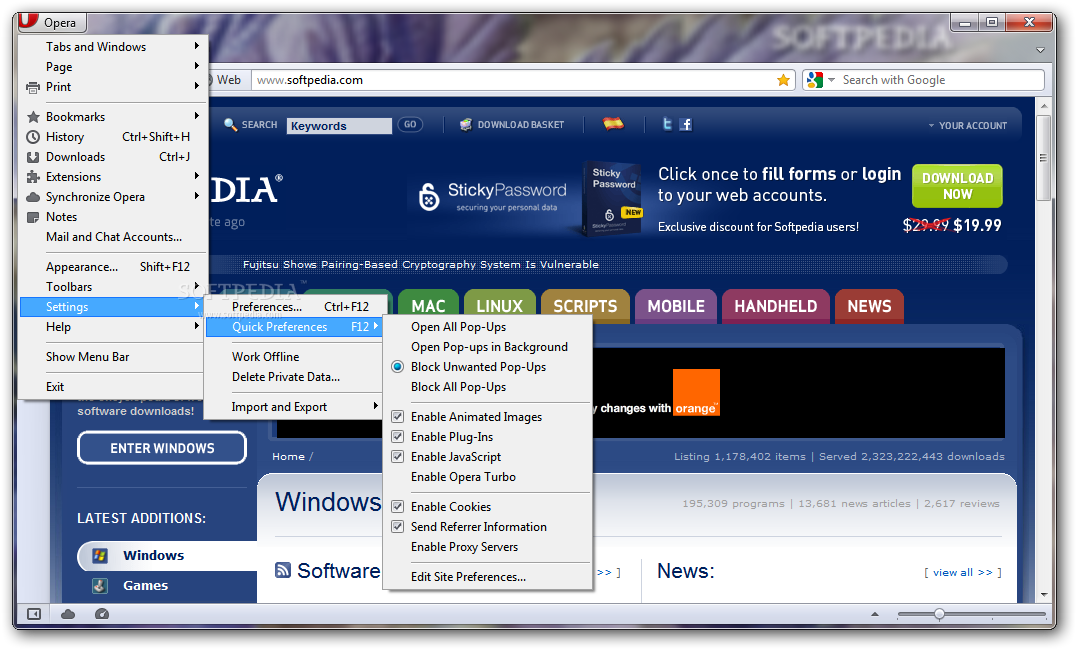Select Open All Pop-Ups option
The image size is (1077, 650).
click(x=459, y=327)
